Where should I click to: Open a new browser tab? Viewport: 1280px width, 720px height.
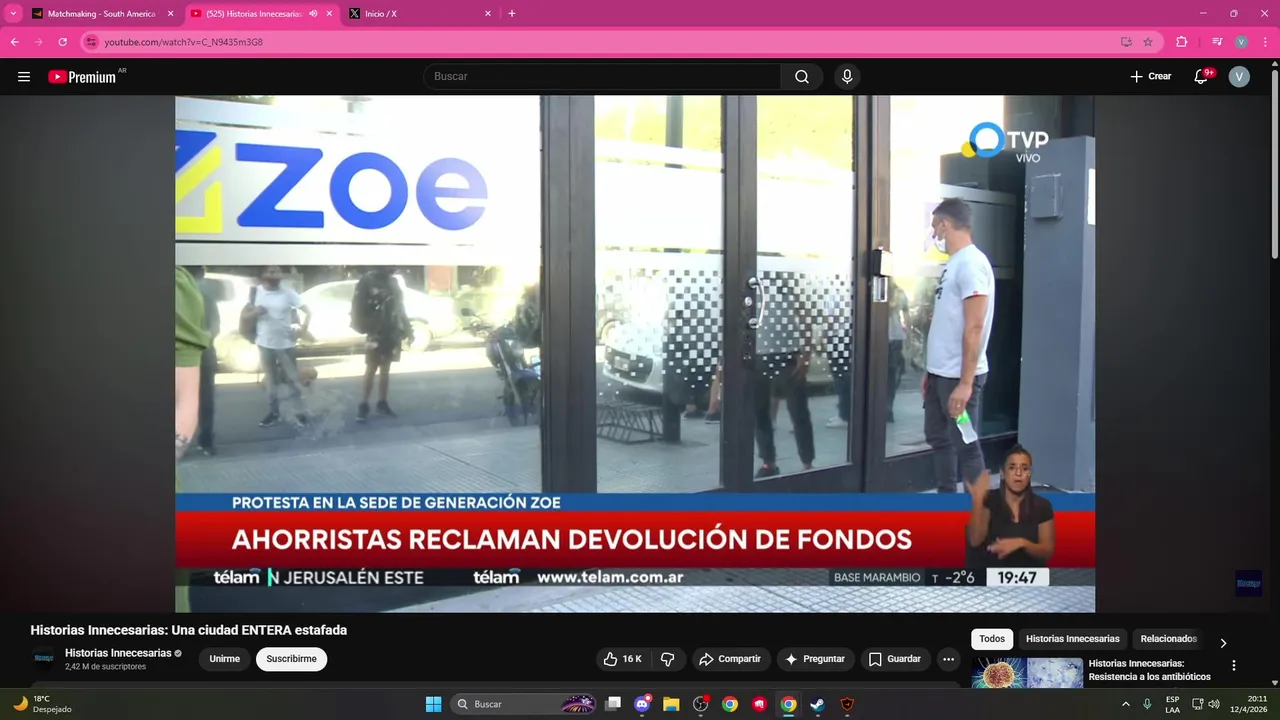(512, 14)
